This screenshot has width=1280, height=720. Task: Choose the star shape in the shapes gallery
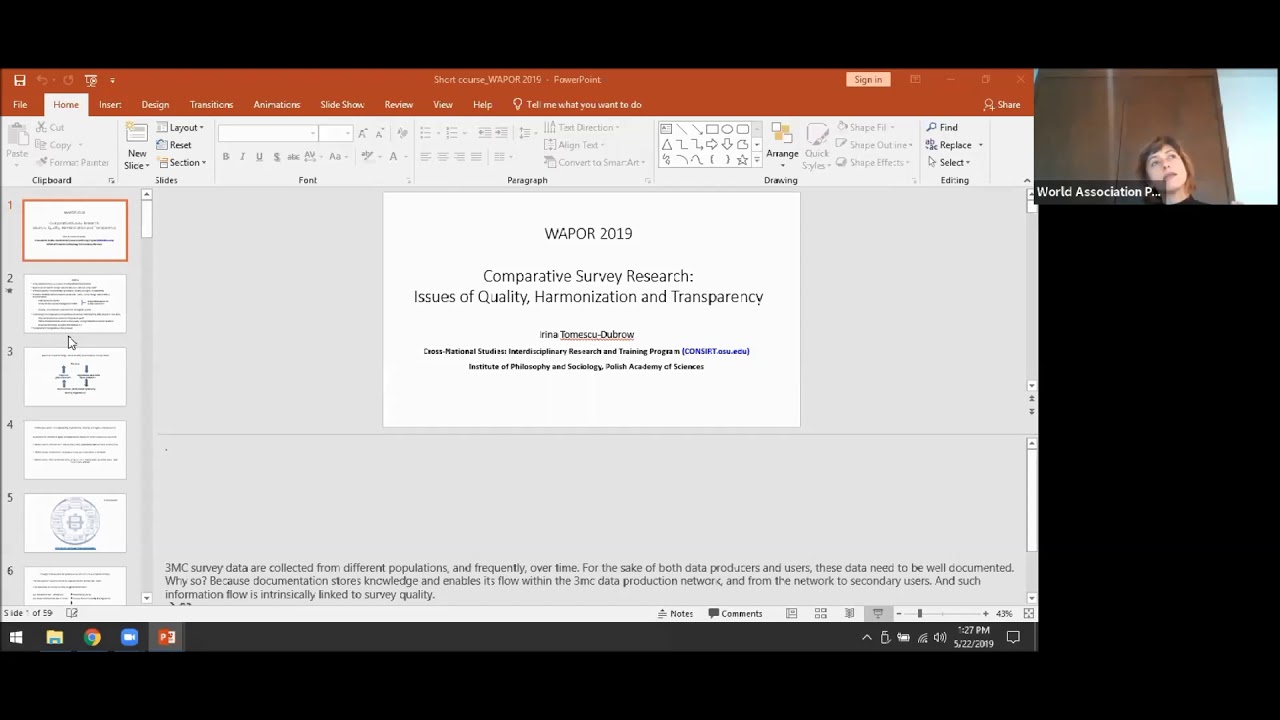pyautogui.click(x=742, y=160)
